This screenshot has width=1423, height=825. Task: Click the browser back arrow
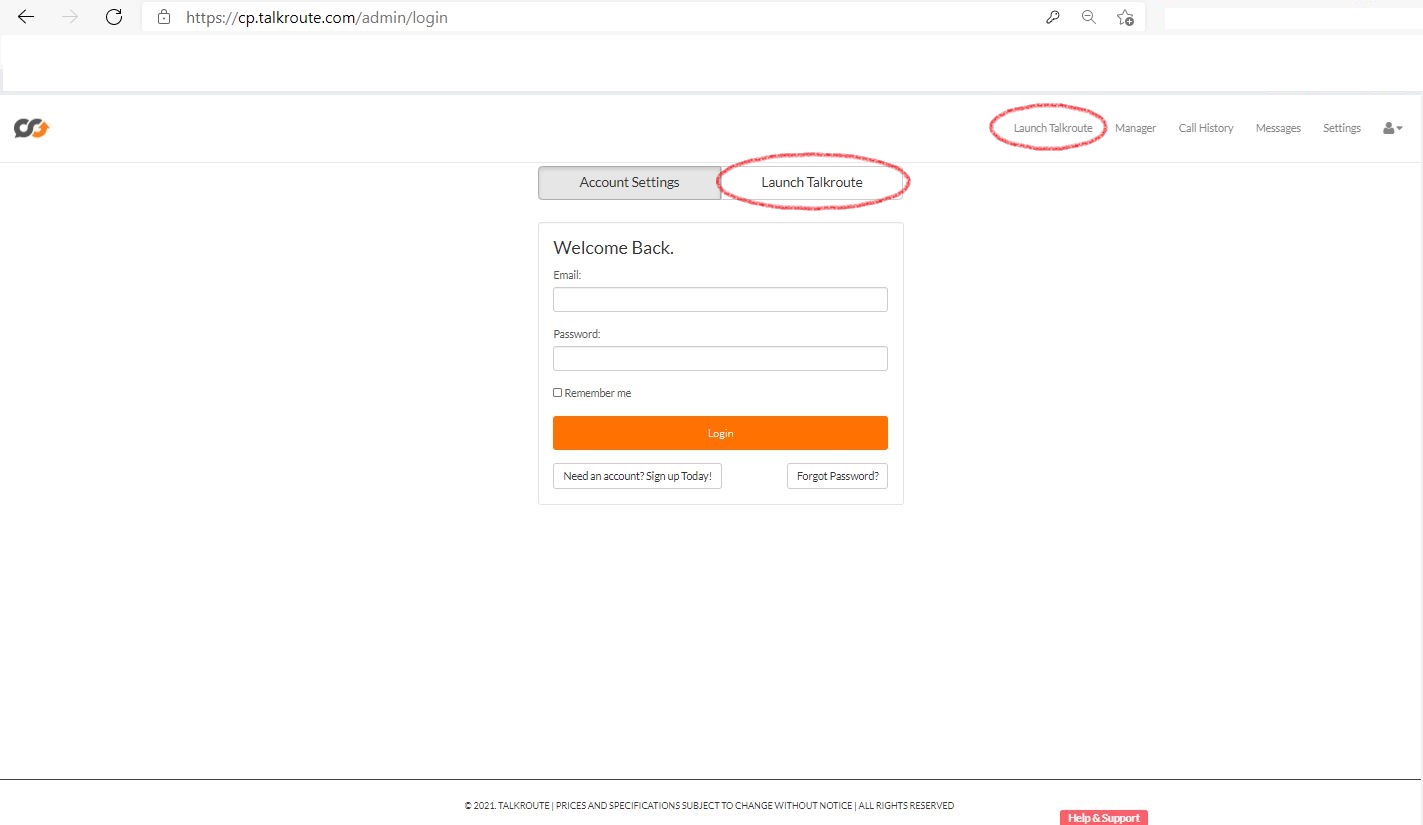point(26,17)
